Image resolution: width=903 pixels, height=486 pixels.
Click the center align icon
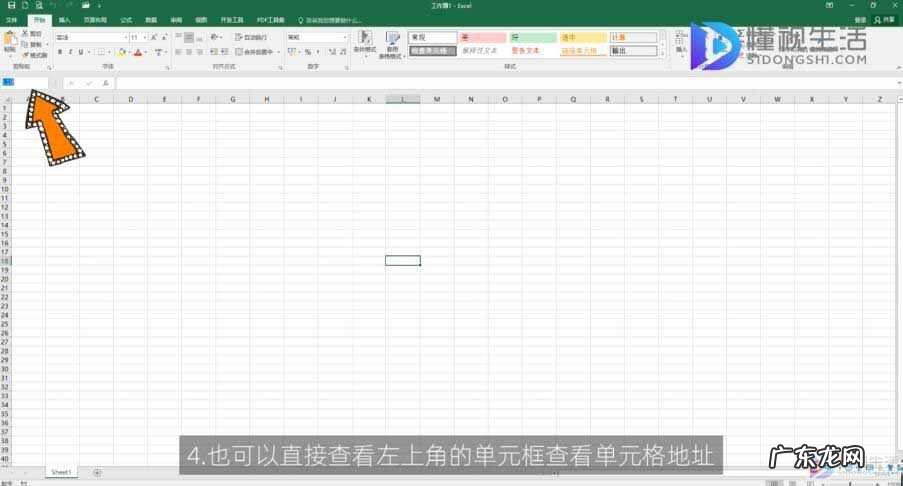[189, 52]
